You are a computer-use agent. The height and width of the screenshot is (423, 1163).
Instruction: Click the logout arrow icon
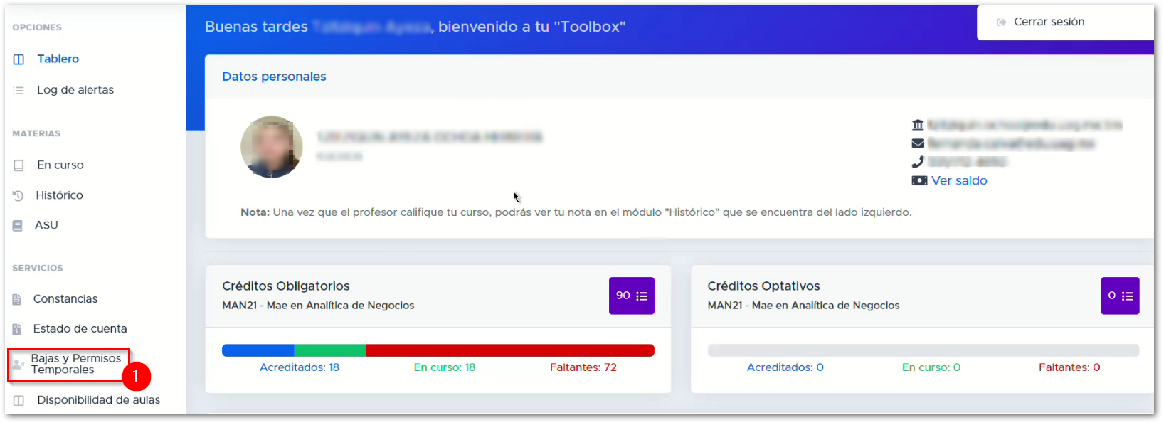tap(1002, 22)
